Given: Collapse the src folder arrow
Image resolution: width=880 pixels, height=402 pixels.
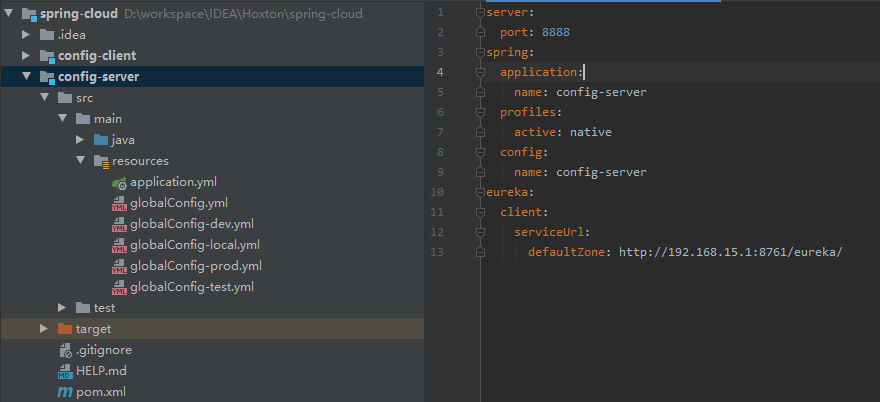Looking at the screenshot, I should (x=44, y=98).
